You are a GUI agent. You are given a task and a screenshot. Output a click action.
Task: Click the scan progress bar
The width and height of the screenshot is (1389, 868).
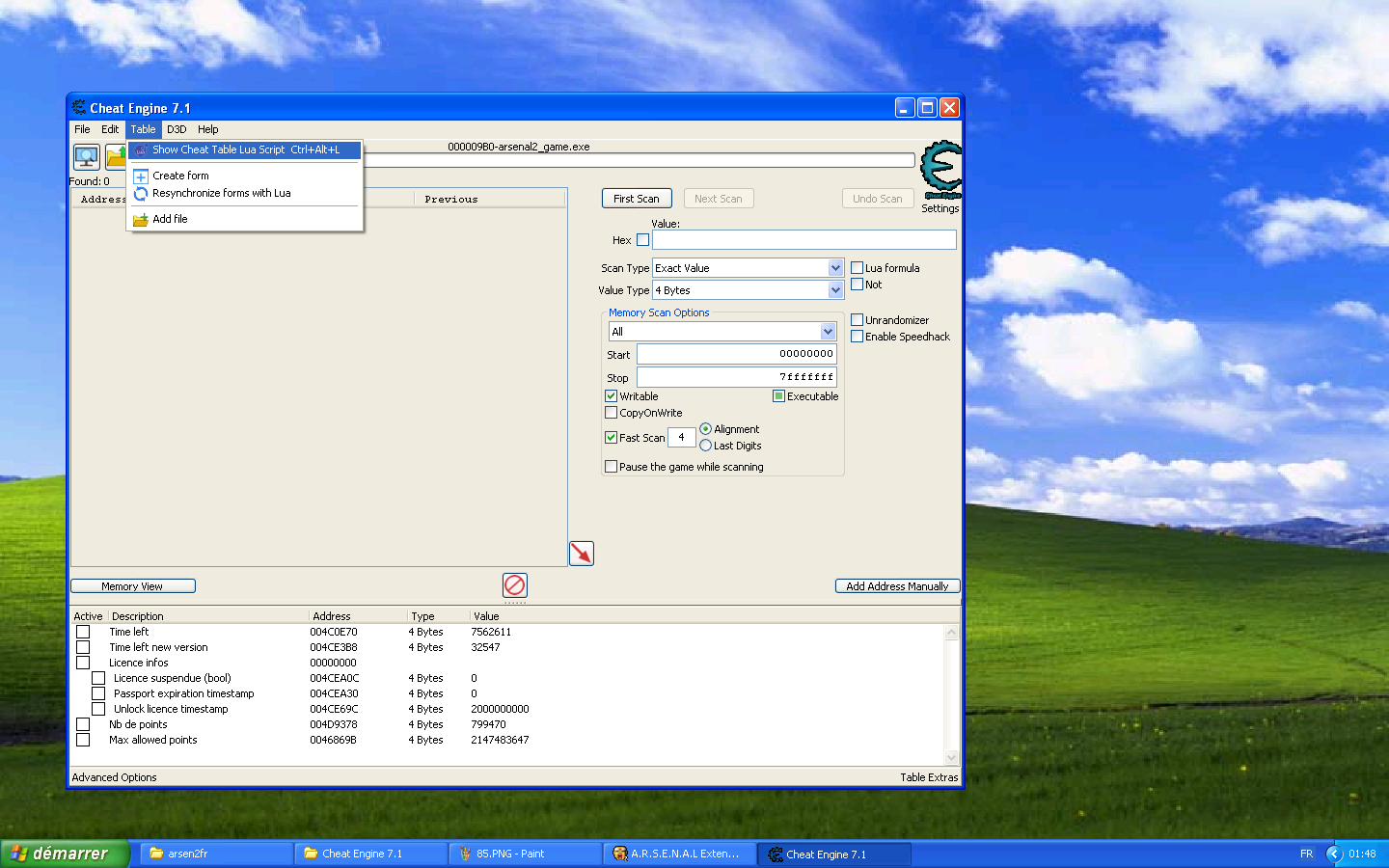click(x=638, y=160)
